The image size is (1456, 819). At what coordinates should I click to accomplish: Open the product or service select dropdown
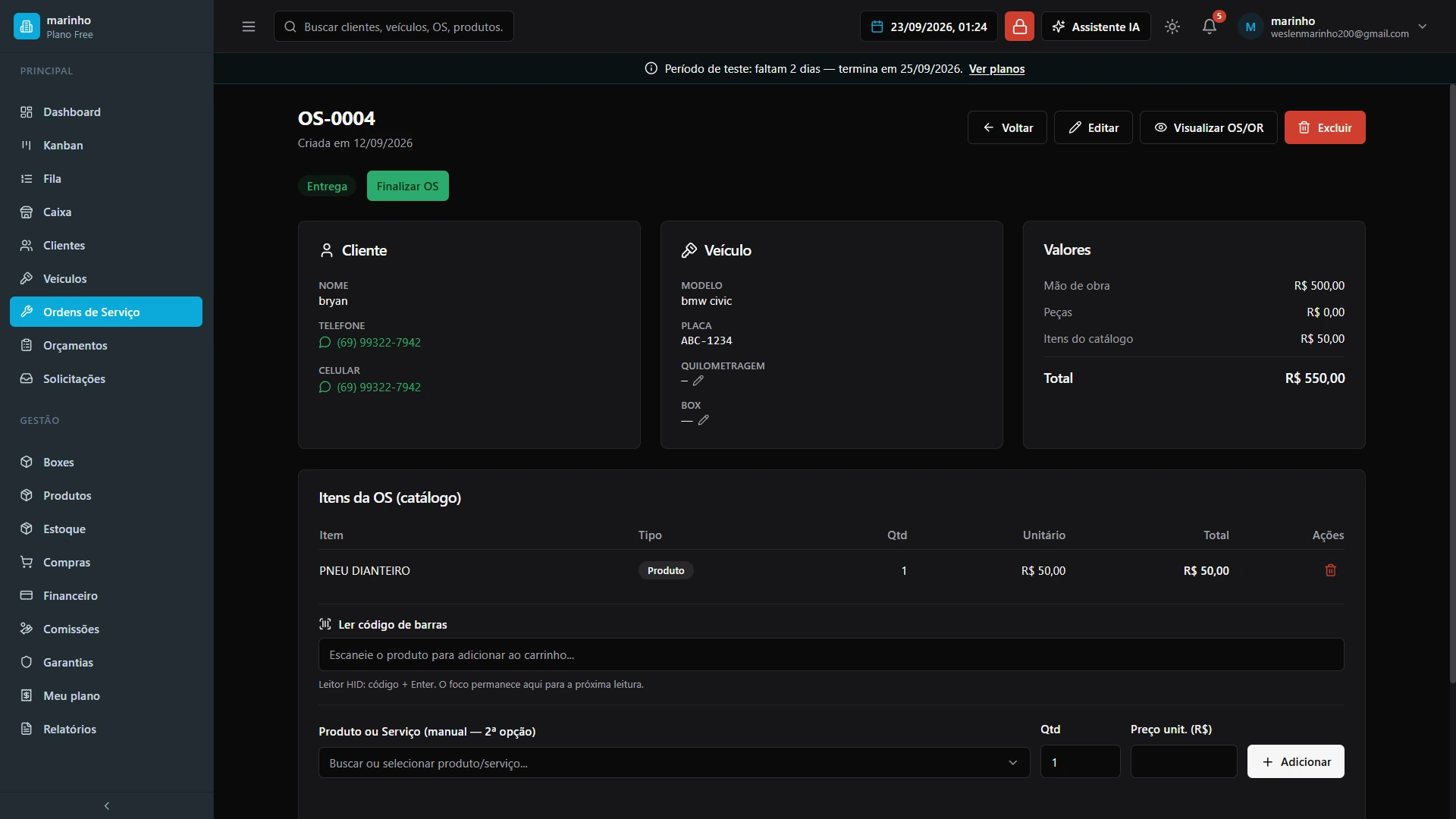[673, 763]
